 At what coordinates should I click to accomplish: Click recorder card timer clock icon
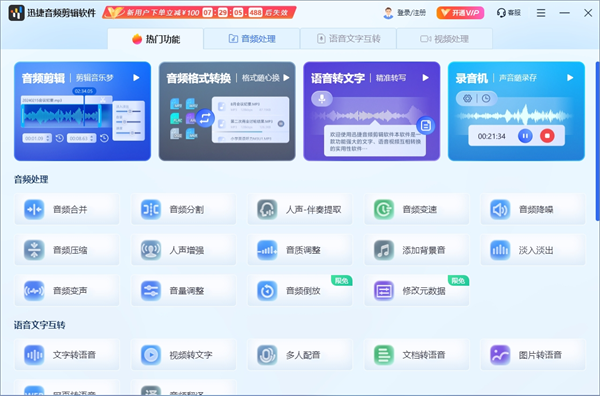click(486, 98)
